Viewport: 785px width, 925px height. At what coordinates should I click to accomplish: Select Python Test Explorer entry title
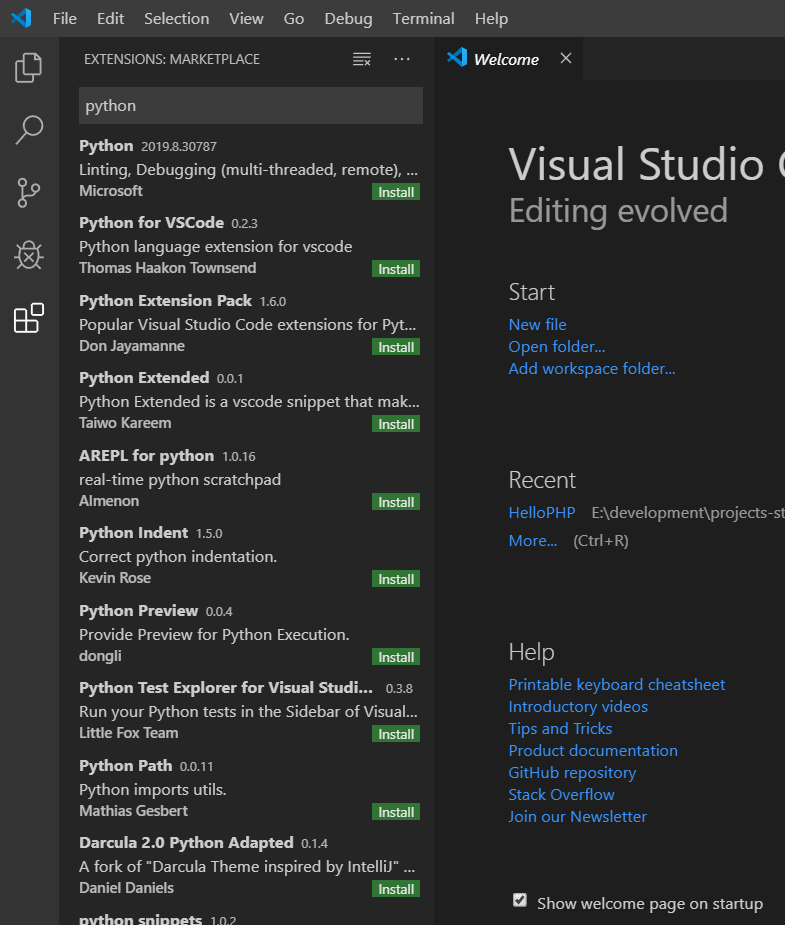(226, 688)
